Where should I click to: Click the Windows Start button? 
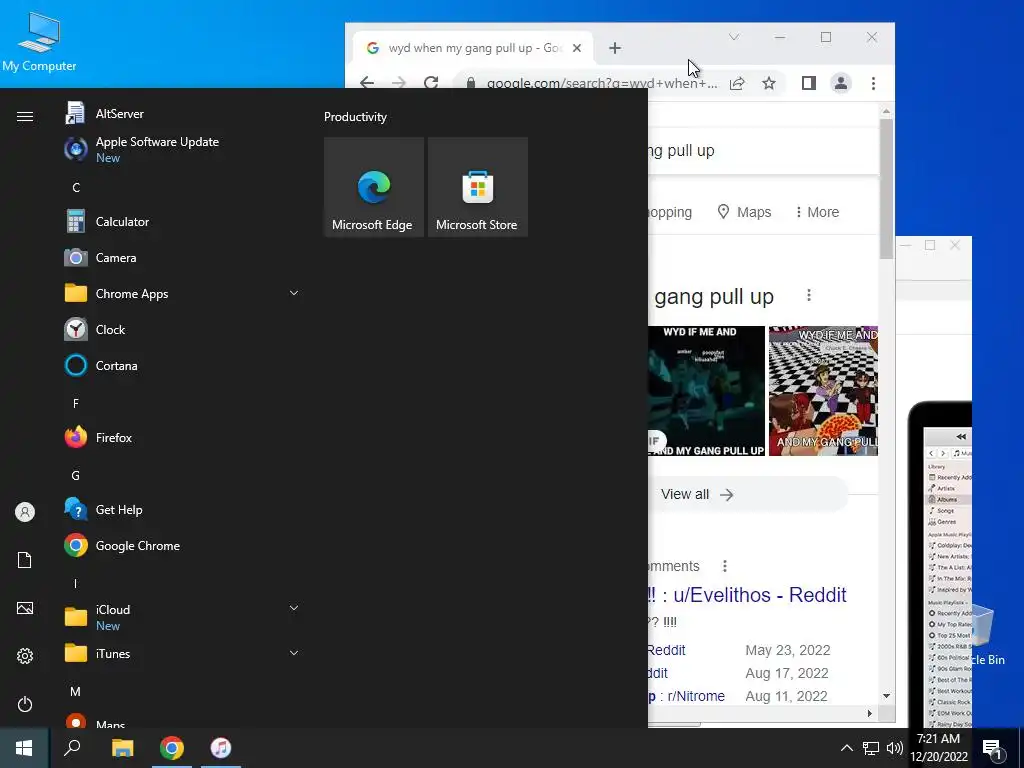tap(24, 748)
